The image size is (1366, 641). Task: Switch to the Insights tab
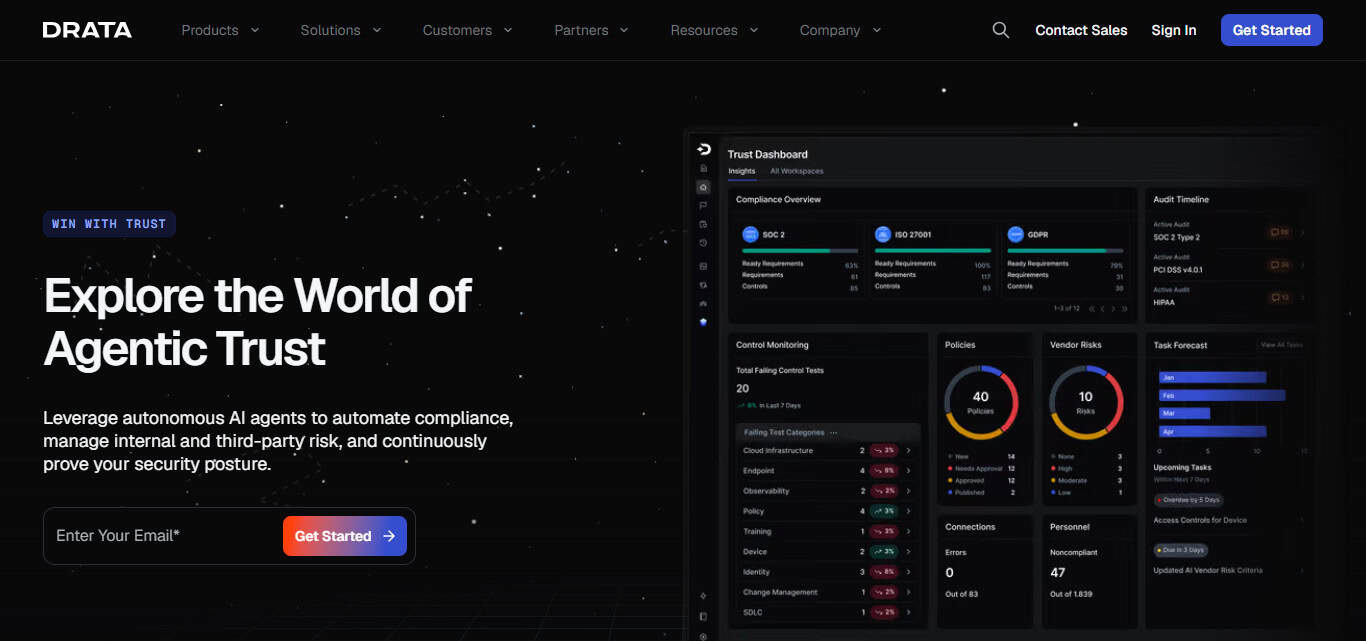click(742, 171)
